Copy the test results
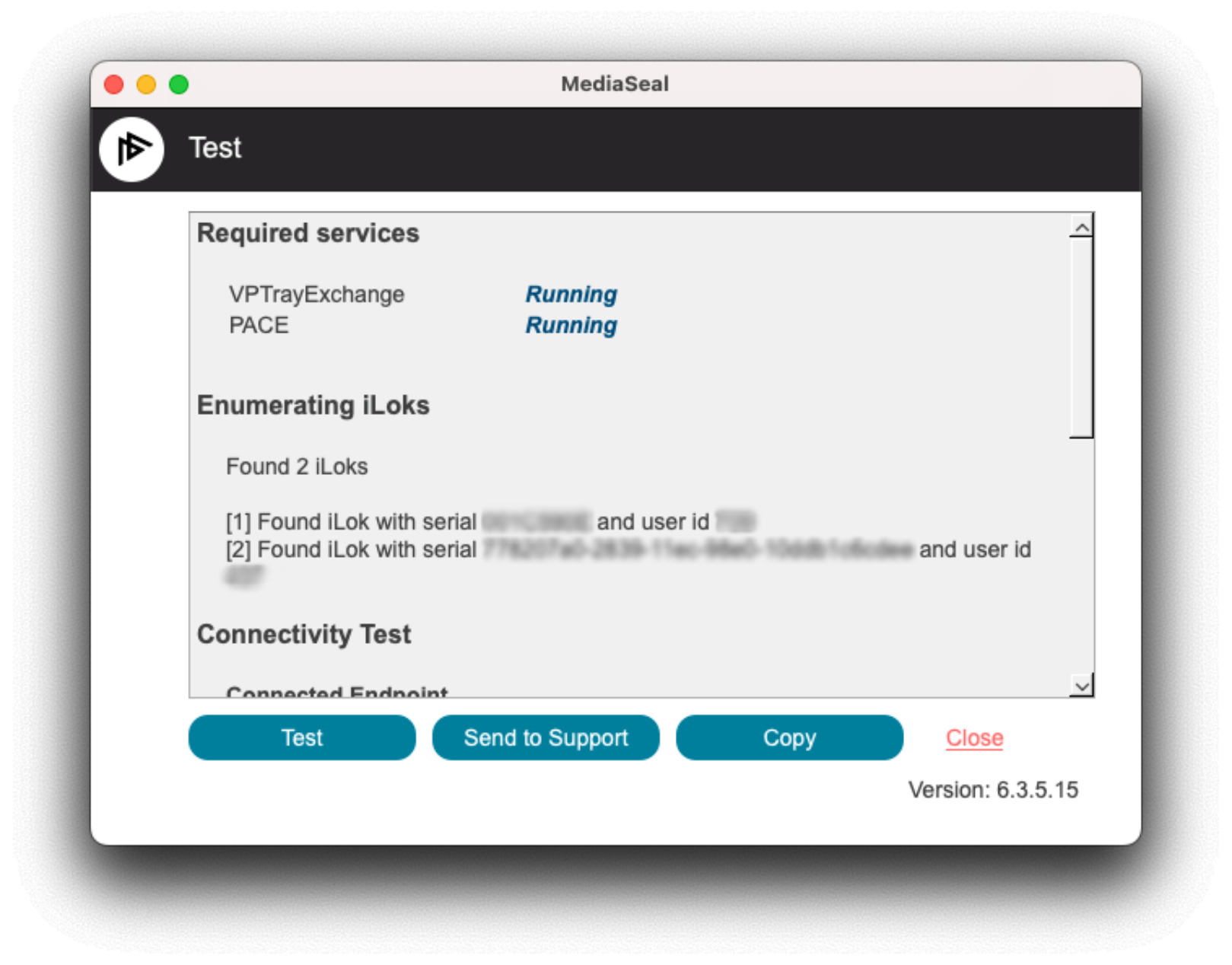 tap(789, 737)
